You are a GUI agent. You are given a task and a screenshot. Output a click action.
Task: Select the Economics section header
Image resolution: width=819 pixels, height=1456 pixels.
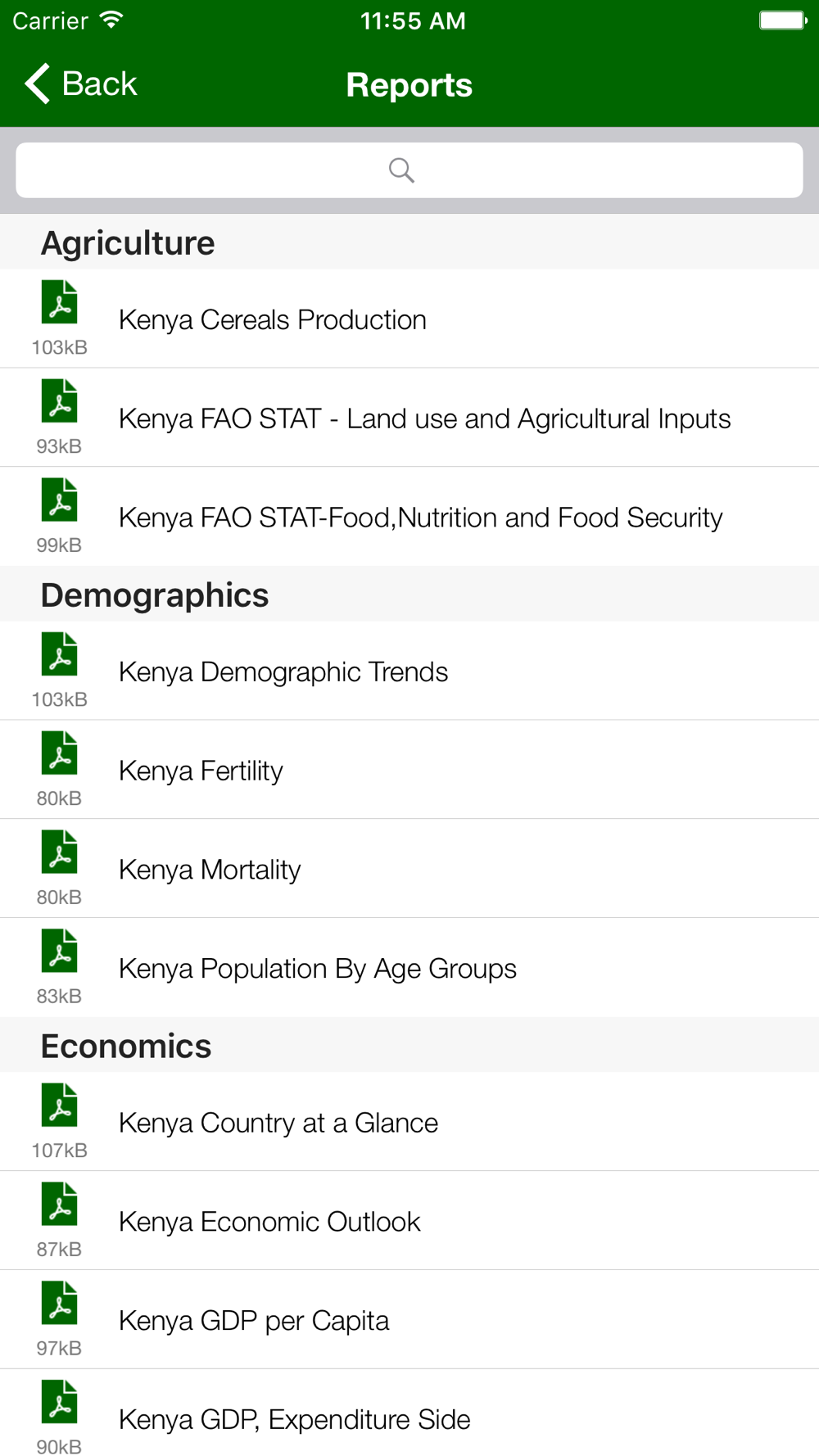(x=126, y=1046)
